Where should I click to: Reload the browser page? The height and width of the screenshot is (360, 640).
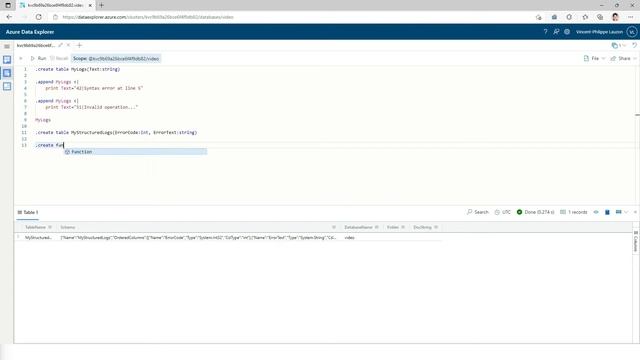[x=38, y=17]
